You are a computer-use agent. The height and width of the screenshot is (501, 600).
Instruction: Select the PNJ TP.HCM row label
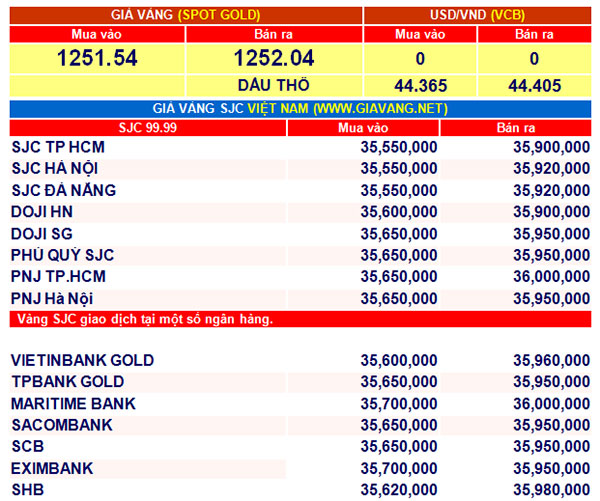pos(58,276)
